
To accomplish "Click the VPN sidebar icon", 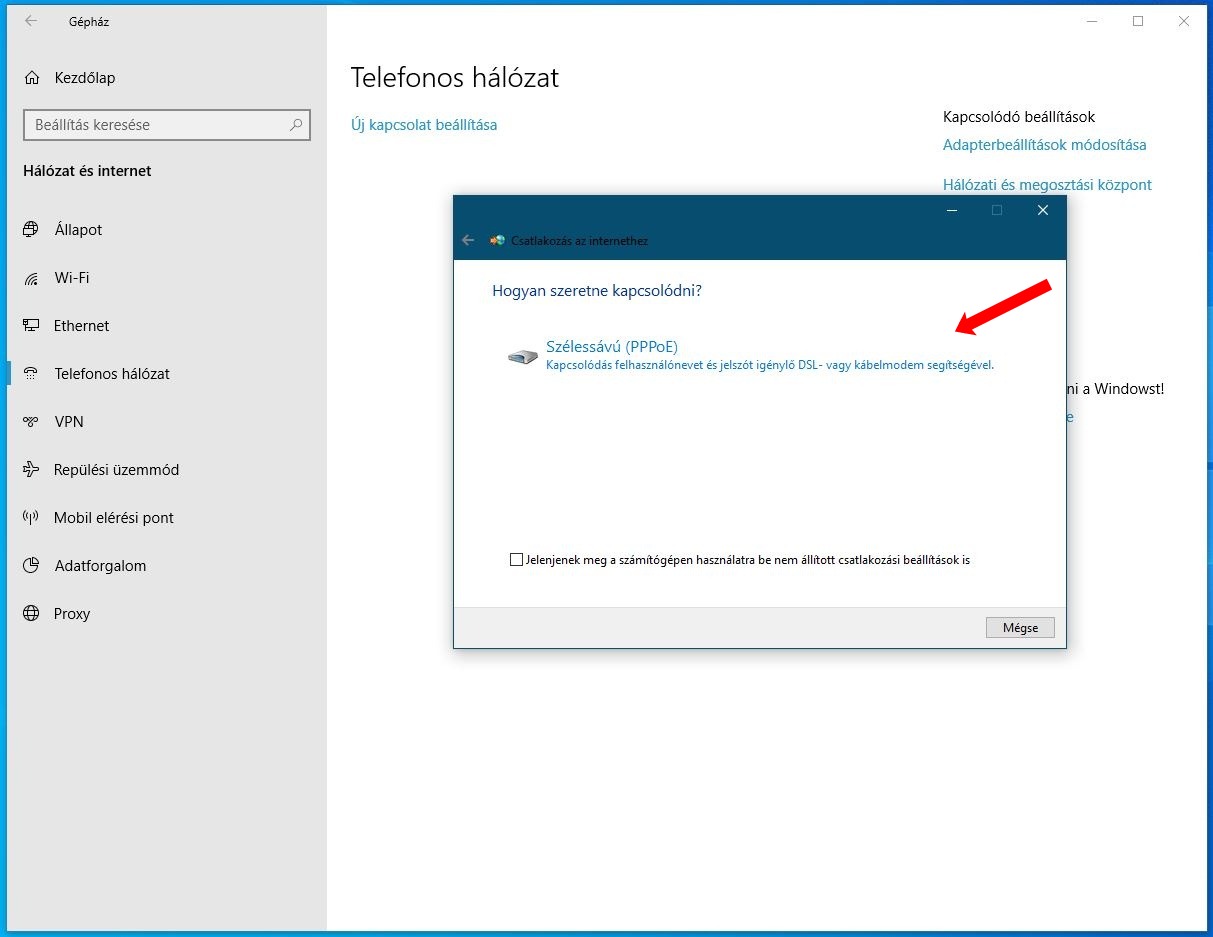I will tap(32, 422).
